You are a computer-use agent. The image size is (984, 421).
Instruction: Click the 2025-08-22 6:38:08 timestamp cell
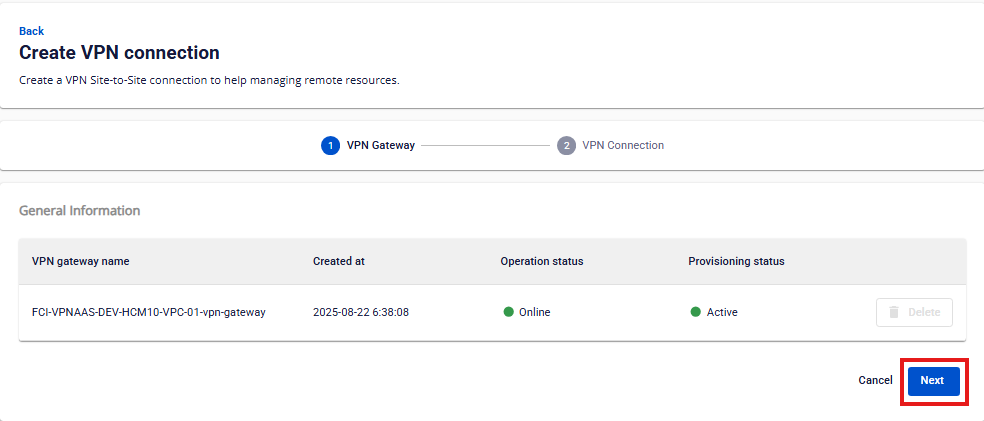360,312
